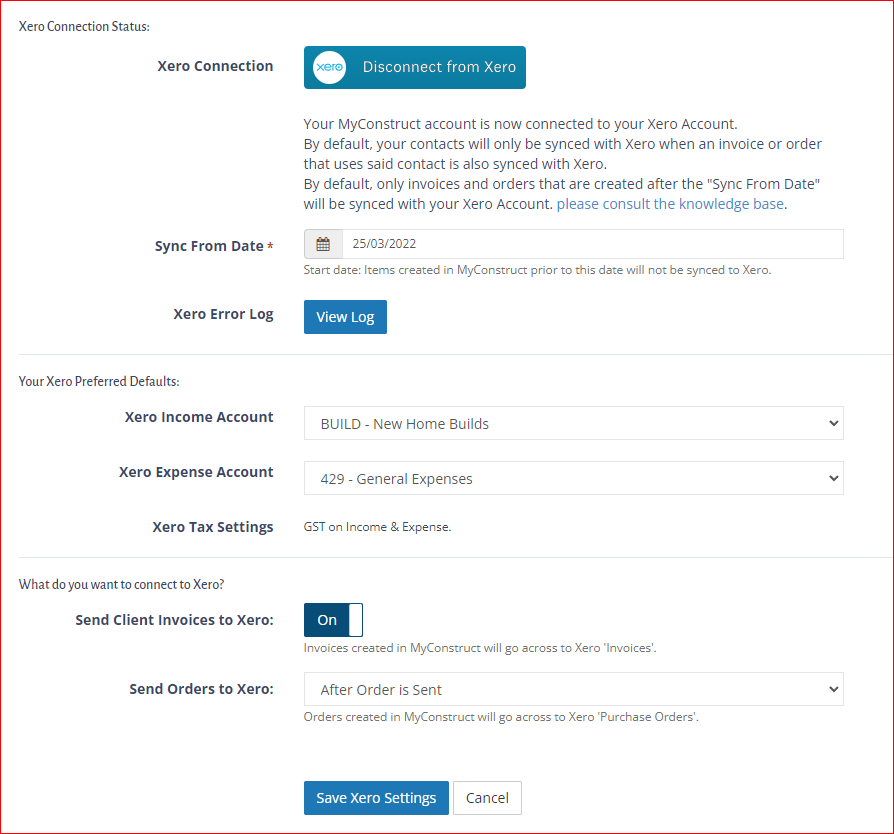The width and height of the screenshot is (894, 834).
Task: Follow the knowledge base link
Action: 670,204
